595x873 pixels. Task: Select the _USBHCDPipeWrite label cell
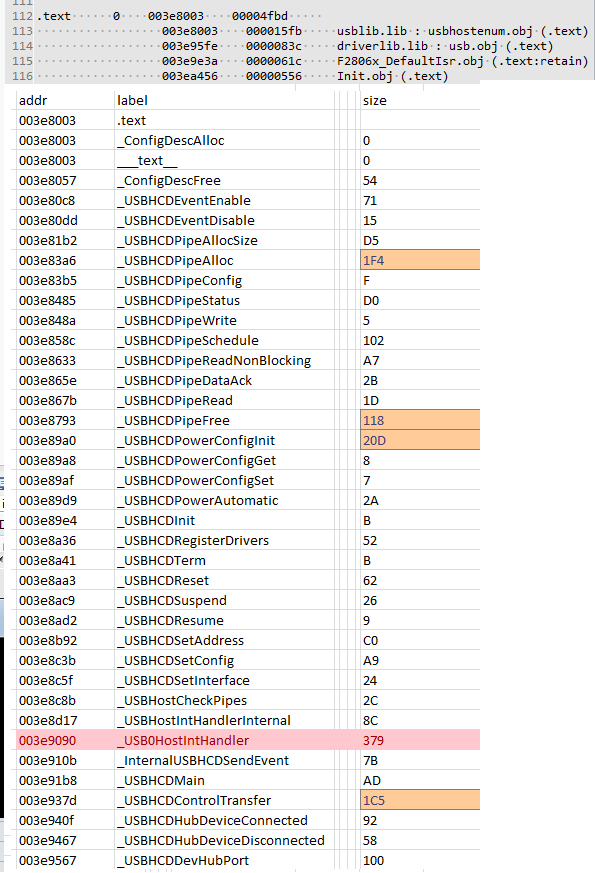coord(224,321)
